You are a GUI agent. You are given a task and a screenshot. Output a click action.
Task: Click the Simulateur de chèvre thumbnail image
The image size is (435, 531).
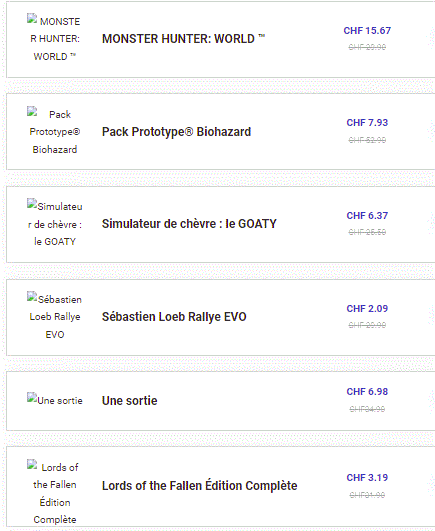tap(55, 224)
